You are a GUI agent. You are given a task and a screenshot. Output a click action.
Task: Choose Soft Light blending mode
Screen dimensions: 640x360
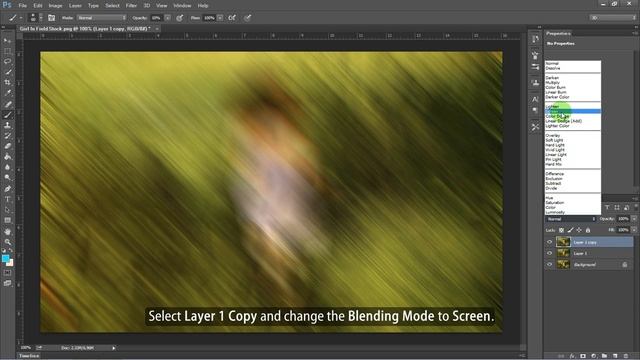[573, 140]
